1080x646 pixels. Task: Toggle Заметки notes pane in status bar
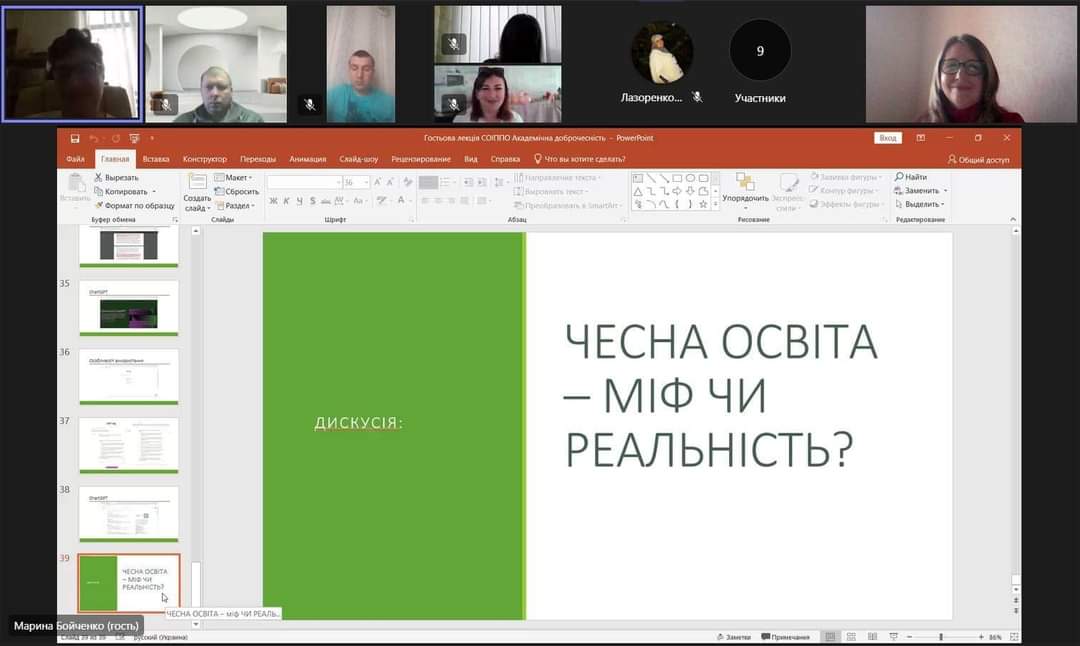[734, 637]
